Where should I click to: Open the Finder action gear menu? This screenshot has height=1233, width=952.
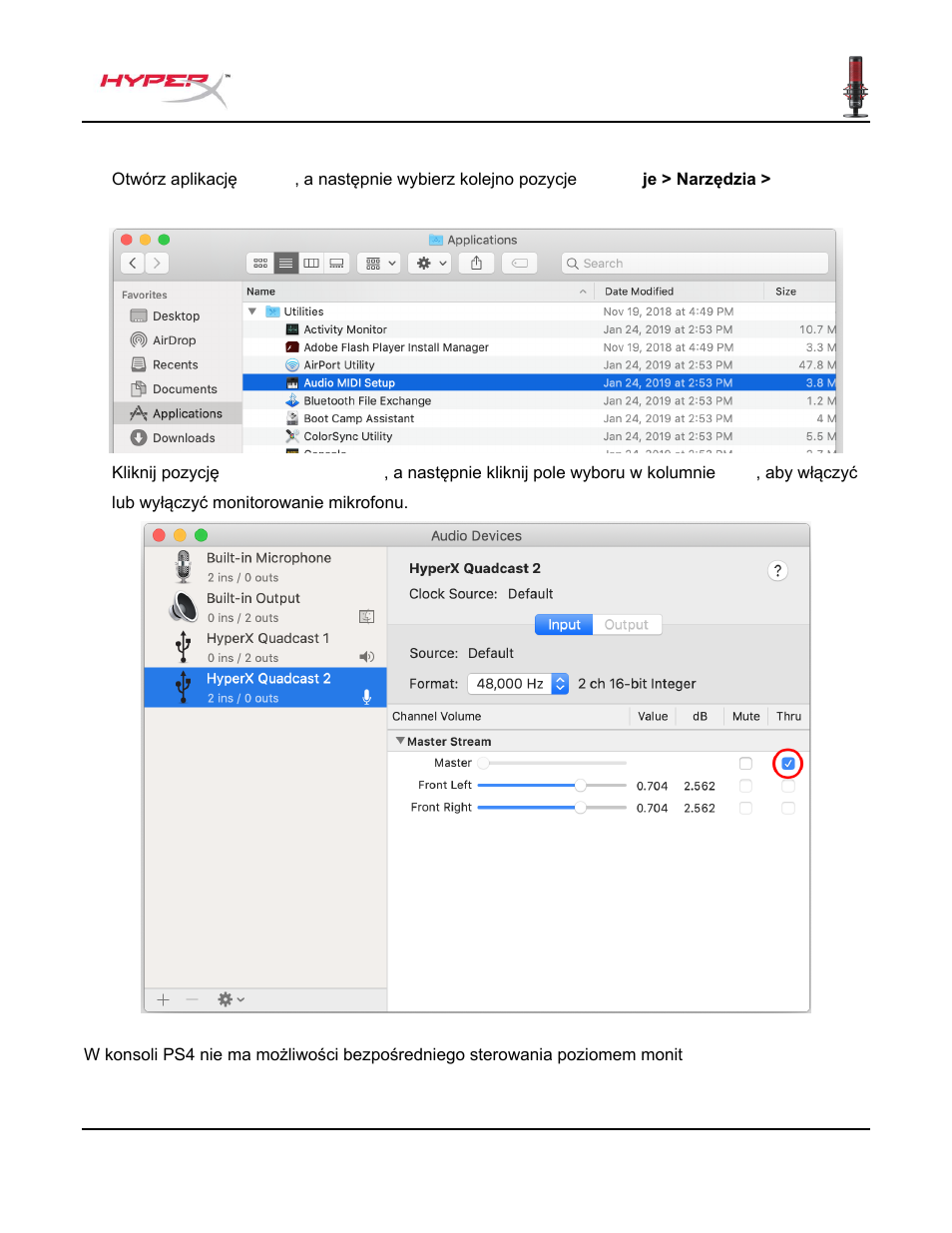click(x=431, y=263)
